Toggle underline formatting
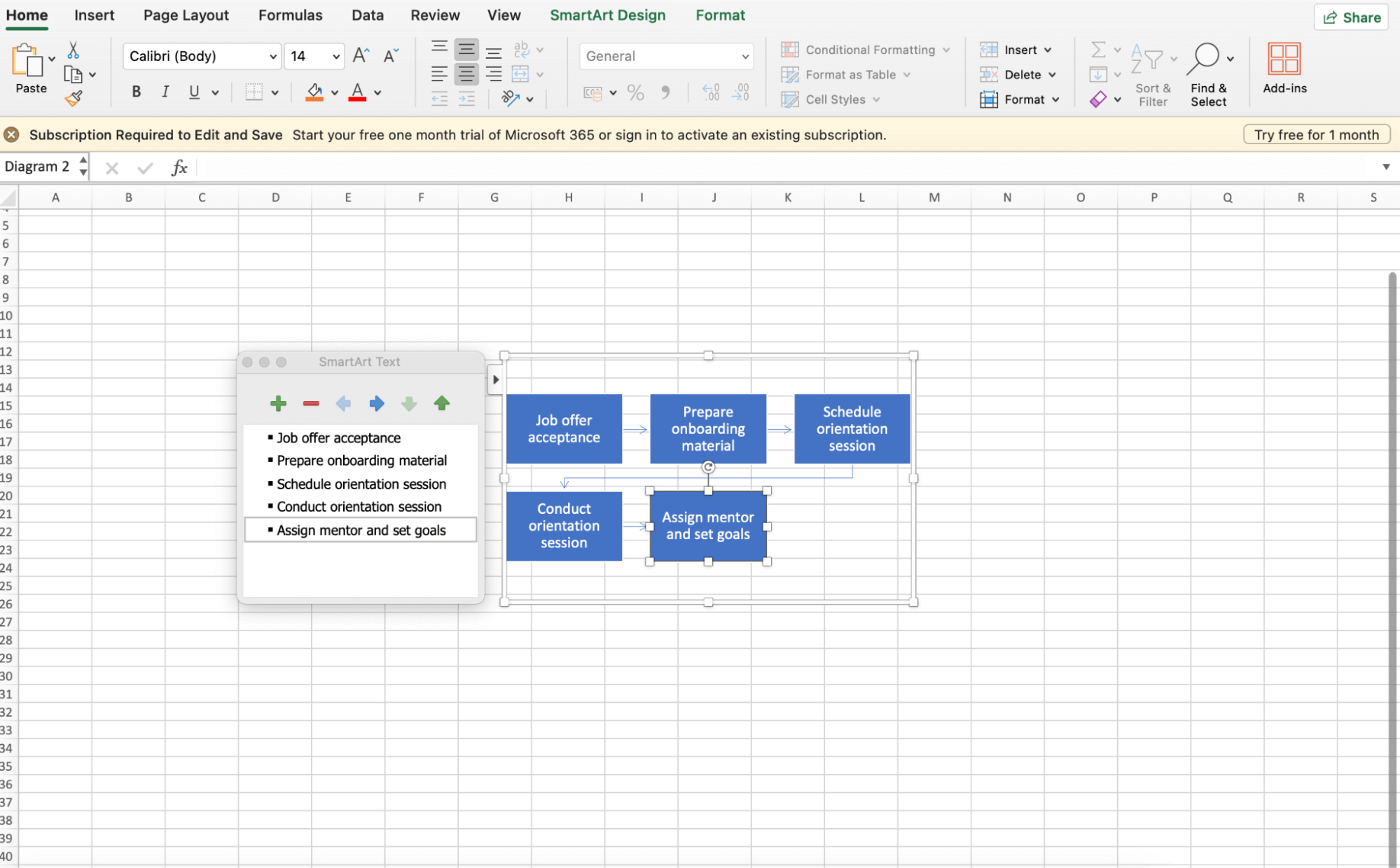Viewport: 1400px width, 868px height. [193, 91]
